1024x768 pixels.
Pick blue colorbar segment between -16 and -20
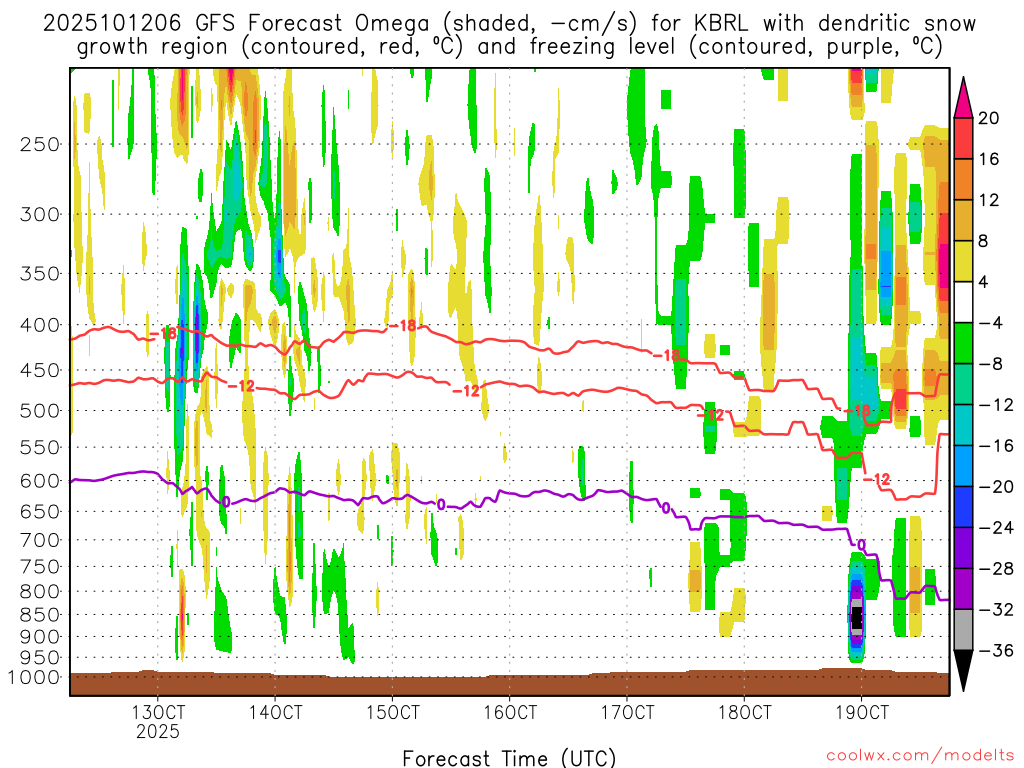pyautogui.click(x=964, y=466)
